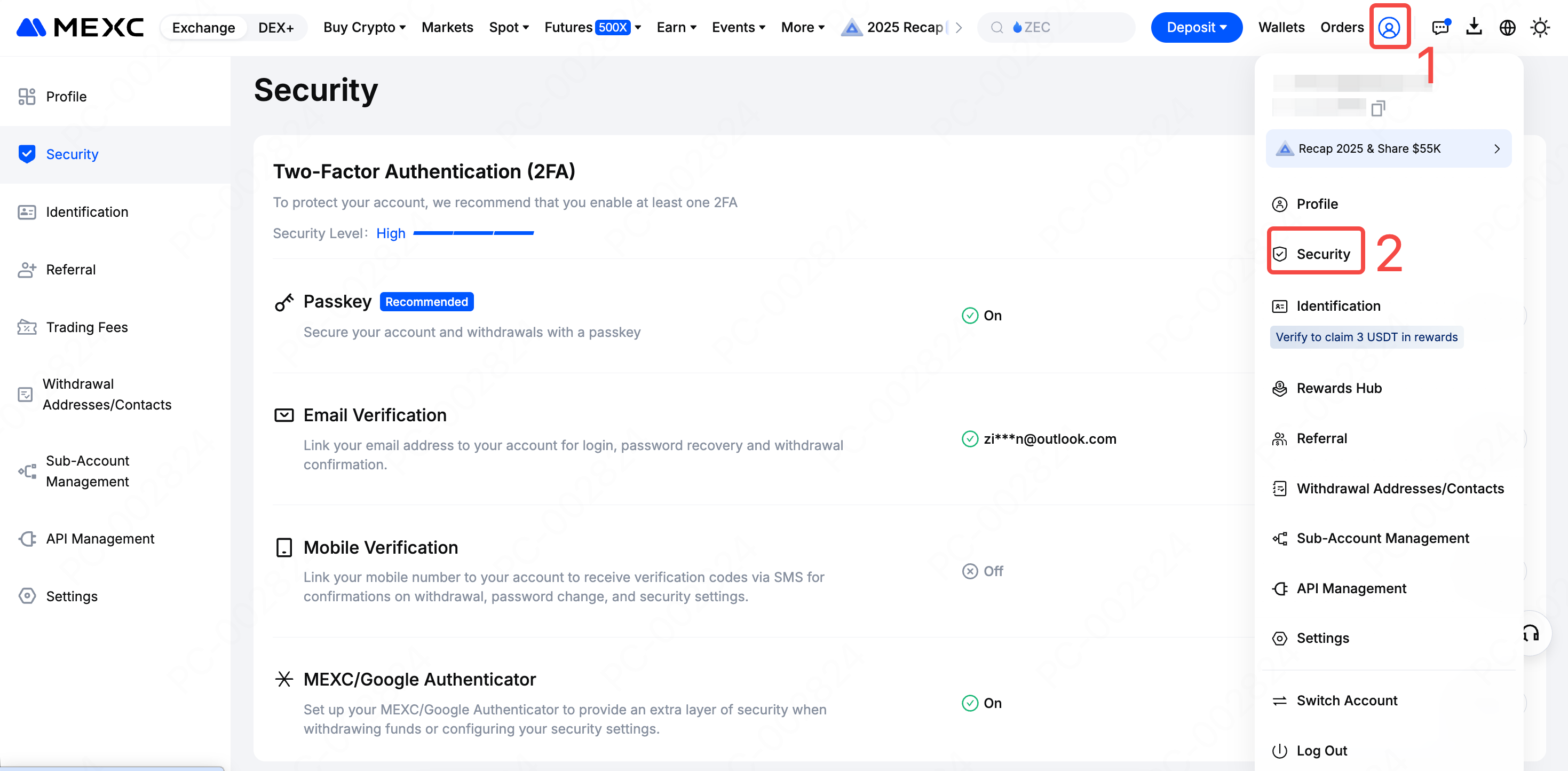Click the user account avatar icon
This screenshot has height=771, width=1568.
(1389, 27)
